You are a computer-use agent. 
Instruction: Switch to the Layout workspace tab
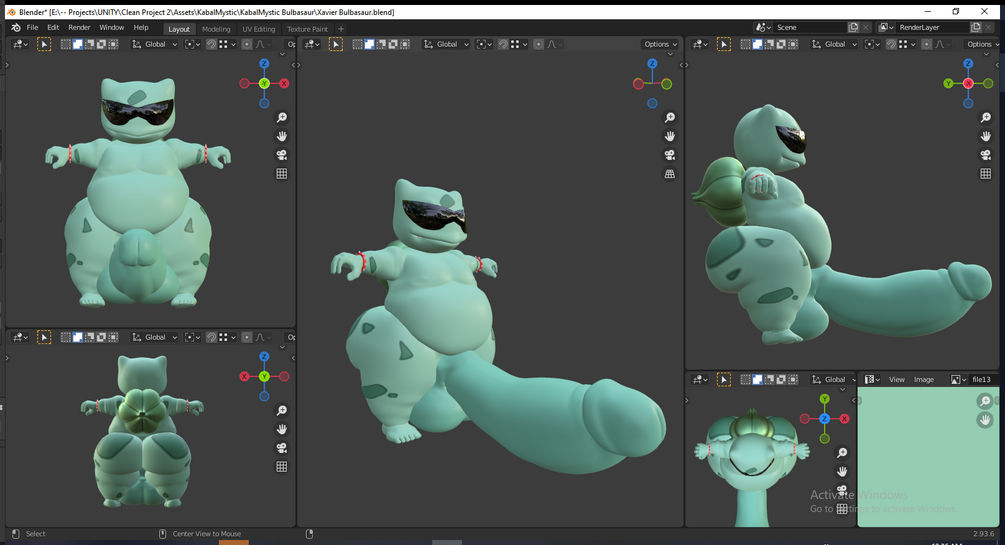[179, 29]
